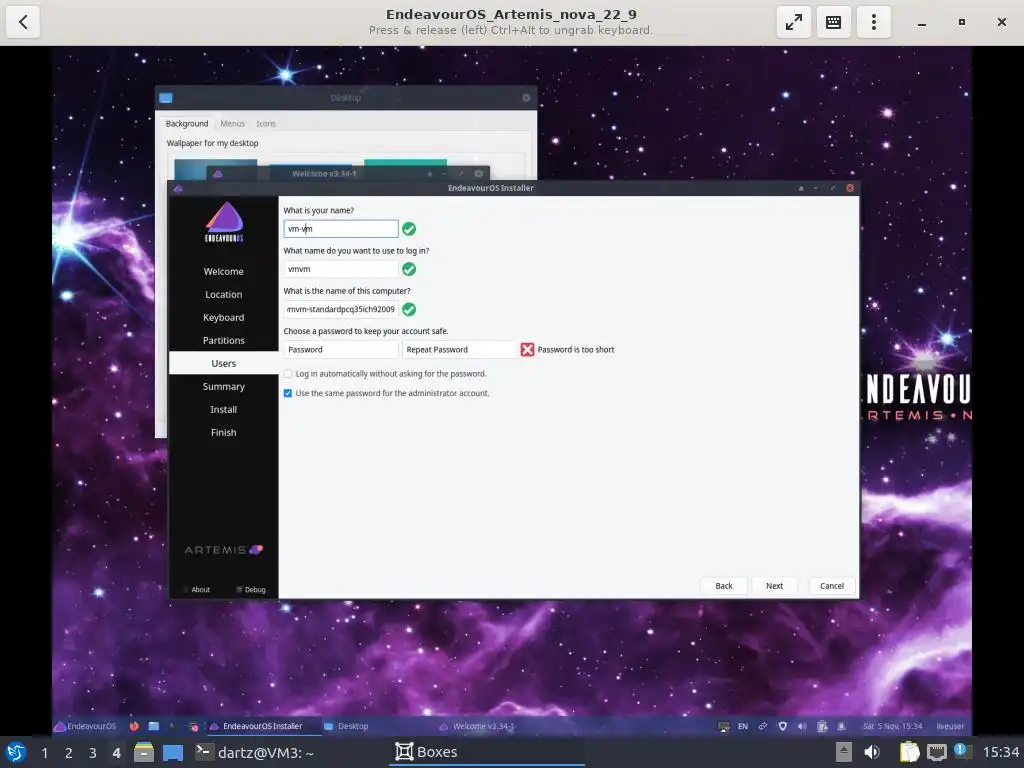Open the dartz@VM3 terminal taskbar entry
1024x768 pixels.
pyautogui.click(x=256, y=752)
